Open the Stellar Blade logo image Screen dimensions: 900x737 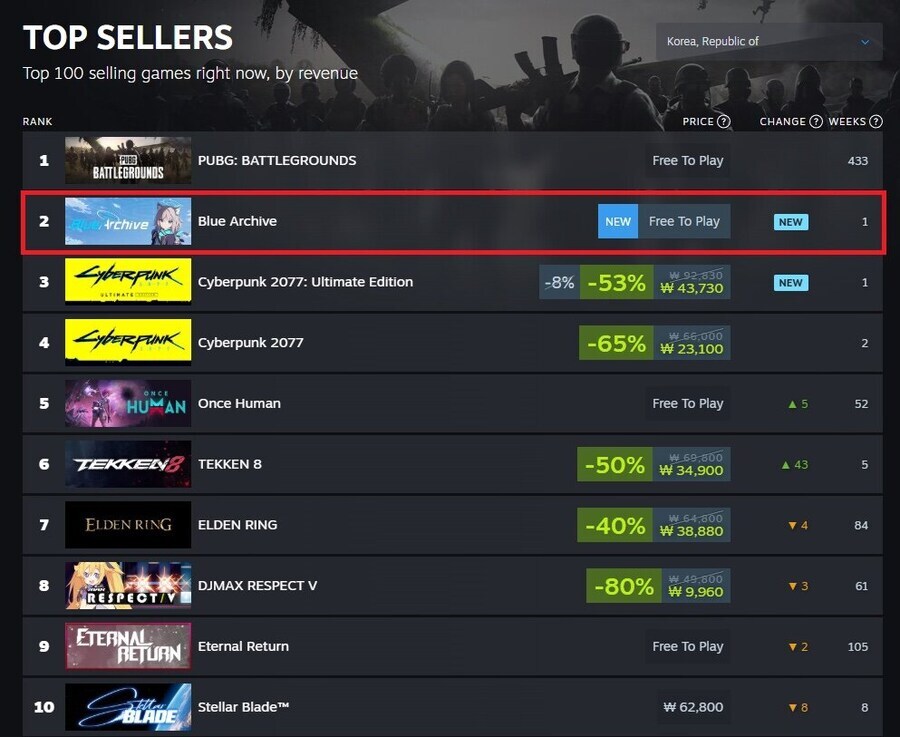[x=128, y=707]
